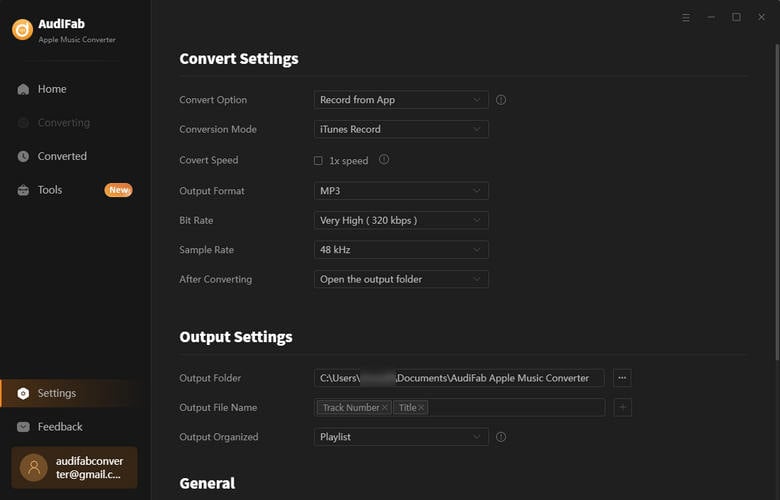The height and width of the screenshot is (500, 780).
Task: Click the Settings gear icon
Action: (x=23, y=393)
